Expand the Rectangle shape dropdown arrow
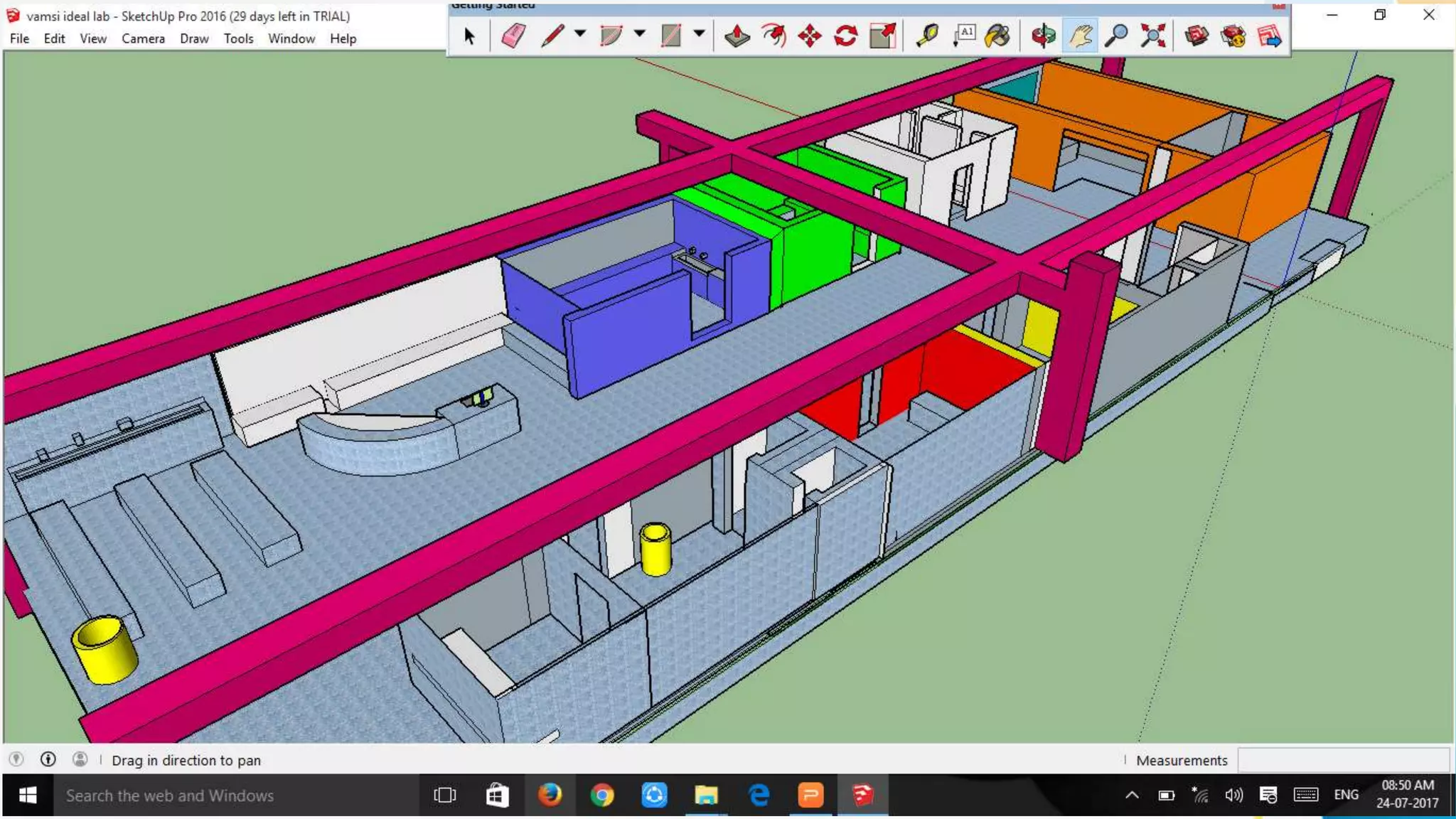This screenshot has width=1456, height=819. coord(700,33)
